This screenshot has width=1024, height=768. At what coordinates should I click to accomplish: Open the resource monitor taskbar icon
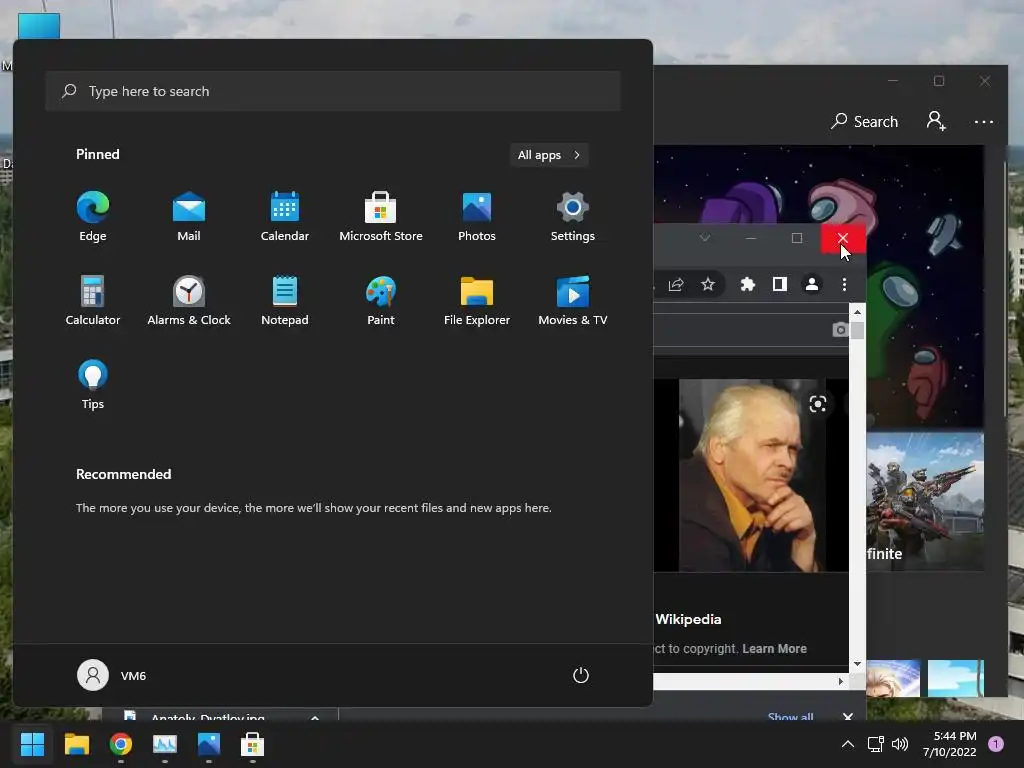(165, 744)
